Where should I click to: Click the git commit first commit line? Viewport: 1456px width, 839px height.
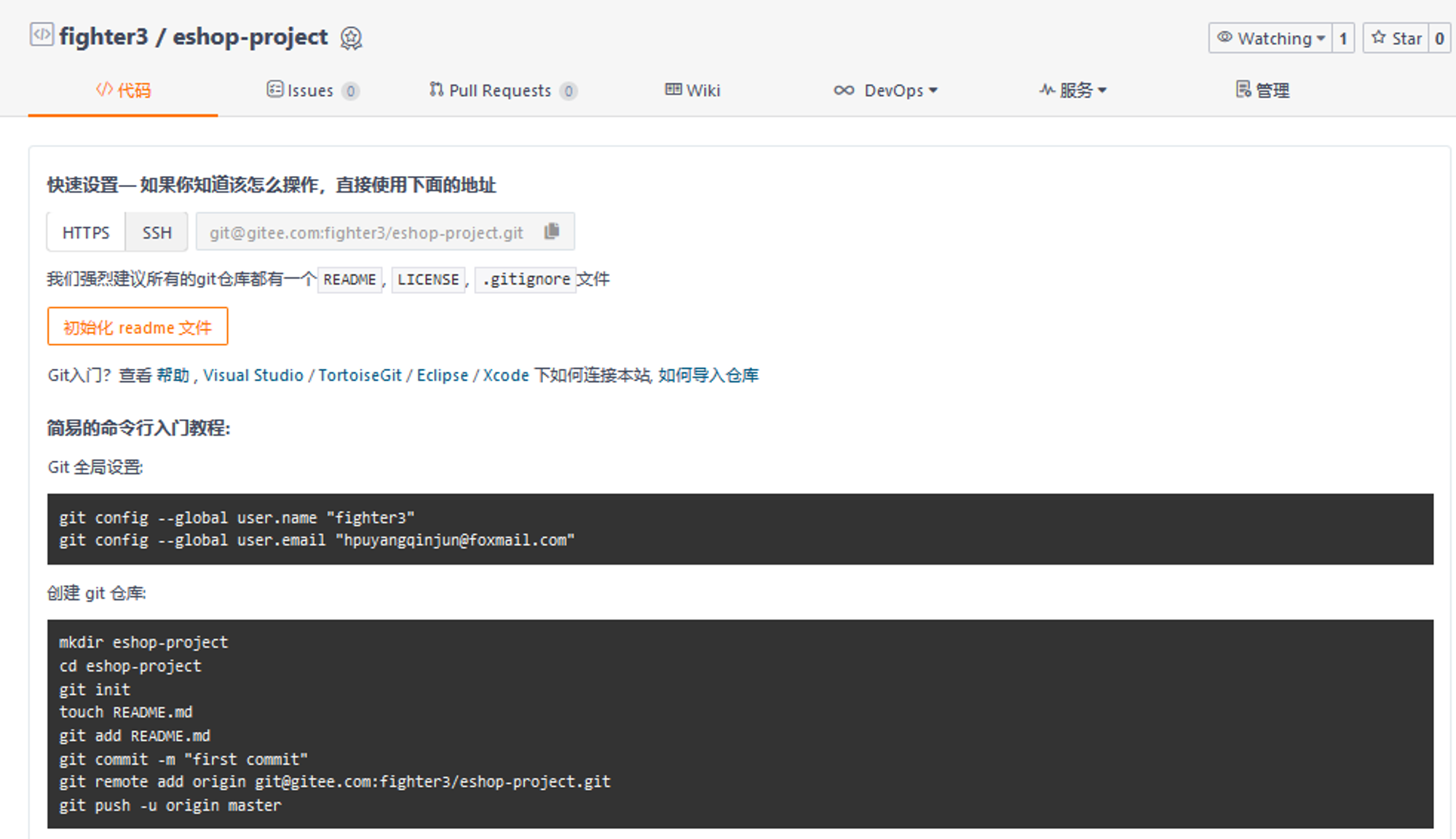click(x=183, y=759)
